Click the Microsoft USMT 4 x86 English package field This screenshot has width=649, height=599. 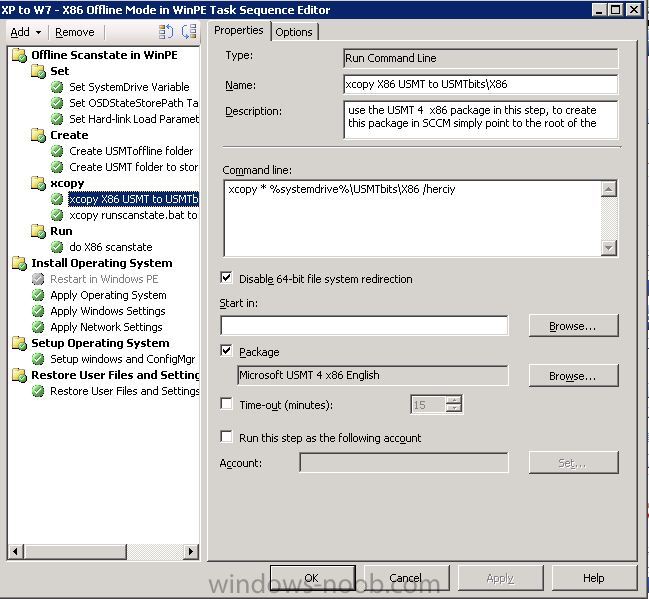tap(373, 375)
